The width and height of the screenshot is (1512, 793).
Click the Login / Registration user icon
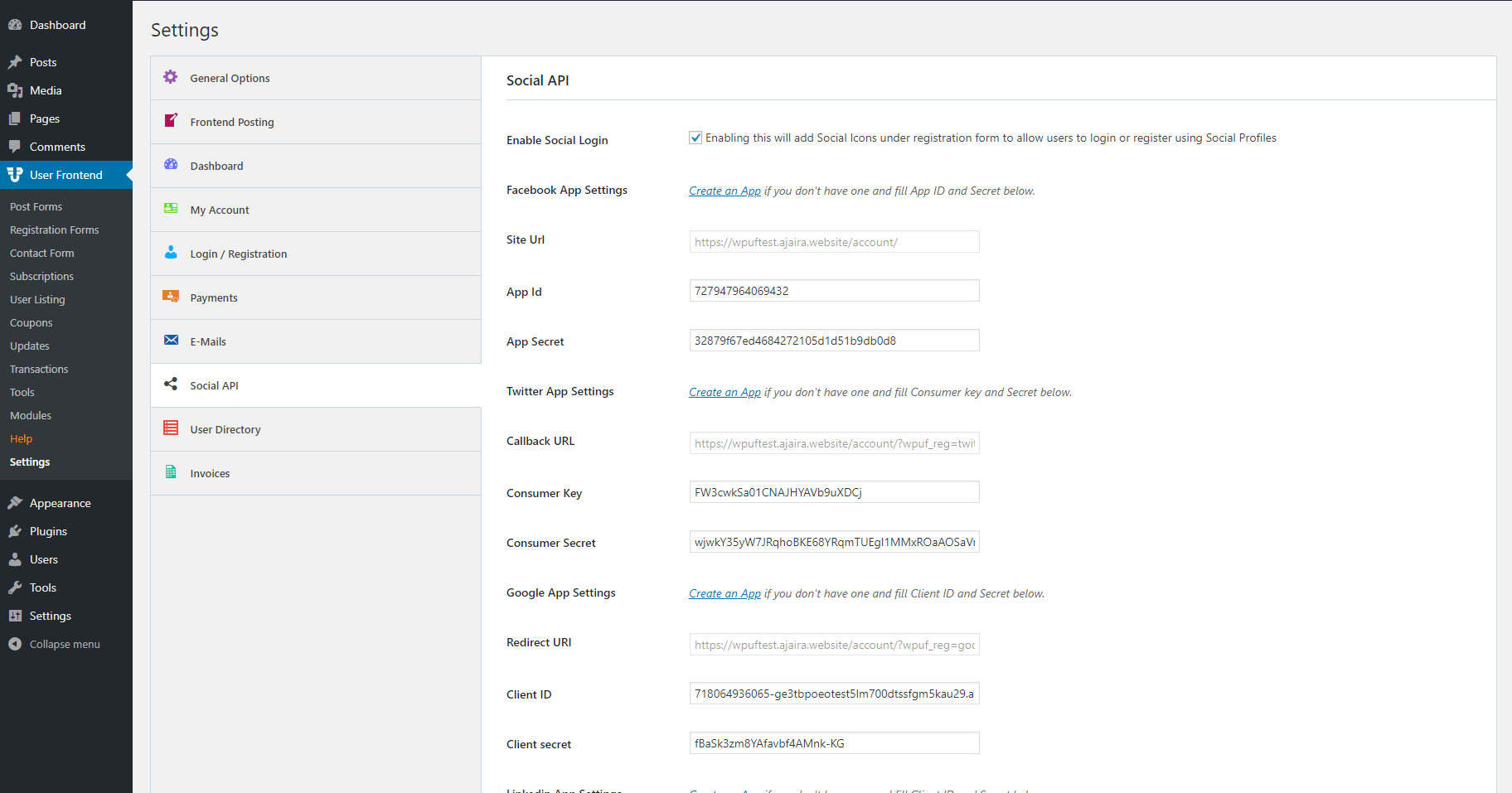click(171, 252)
